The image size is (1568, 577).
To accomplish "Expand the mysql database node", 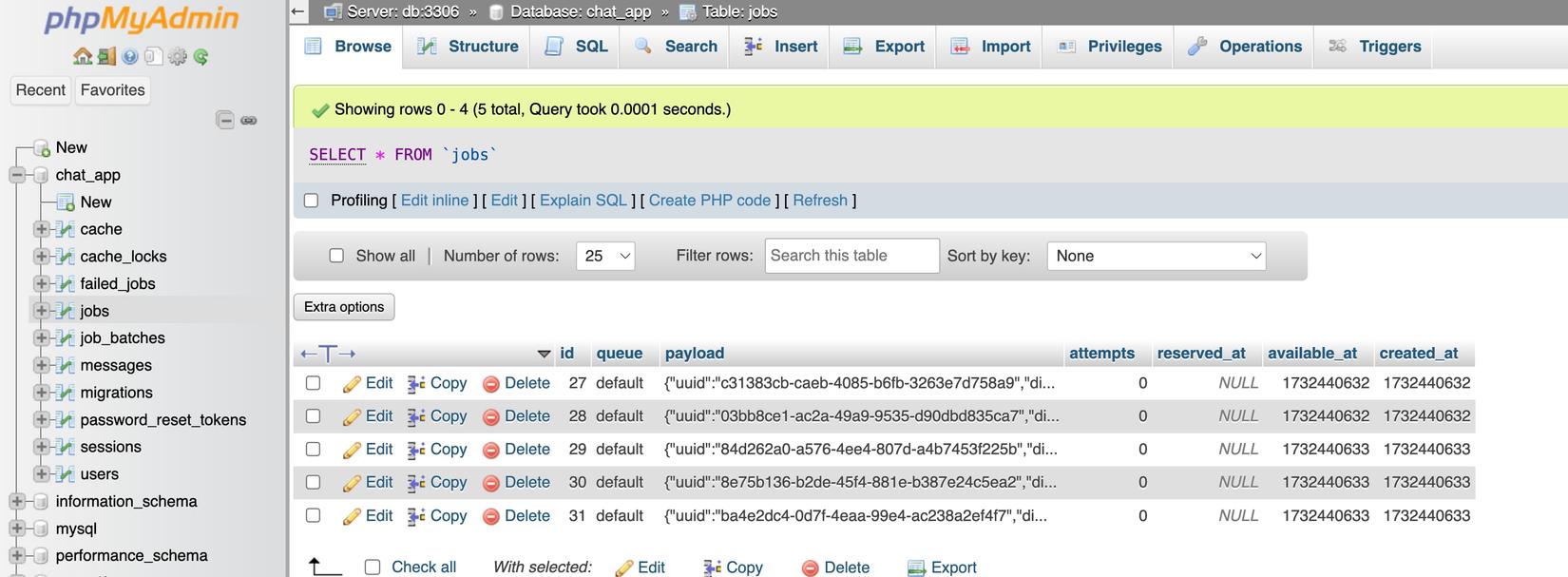I will point(17,529).
